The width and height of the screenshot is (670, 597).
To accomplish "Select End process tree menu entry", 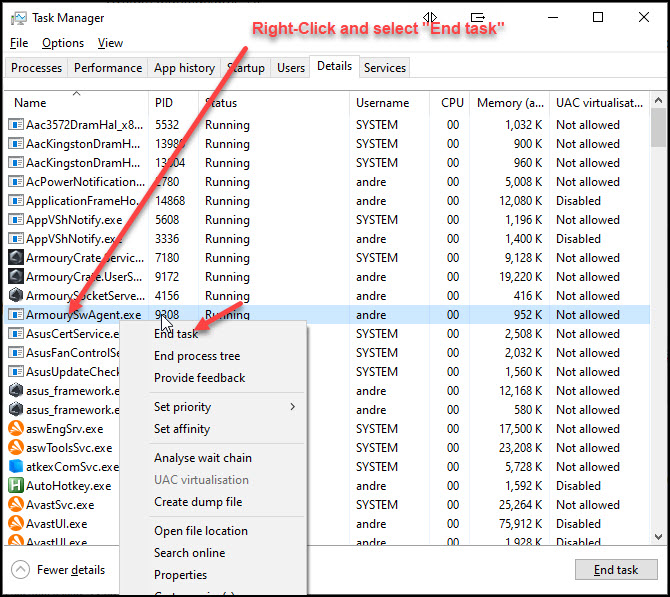I will coord(197,356).
